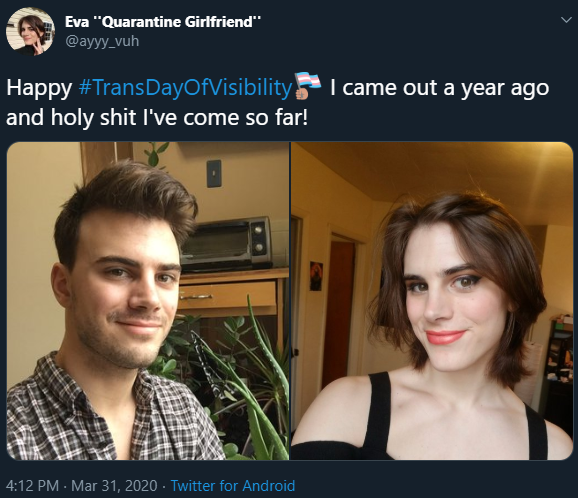
Task: Click the trans flag emoji icon
Action: point(308,86)
